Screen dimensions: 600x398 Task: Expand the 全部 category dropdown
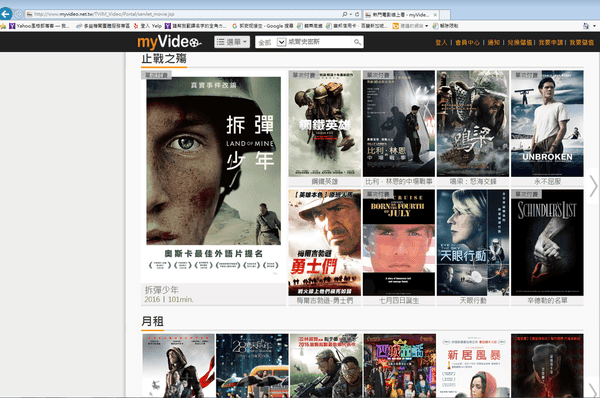point(281,42)
